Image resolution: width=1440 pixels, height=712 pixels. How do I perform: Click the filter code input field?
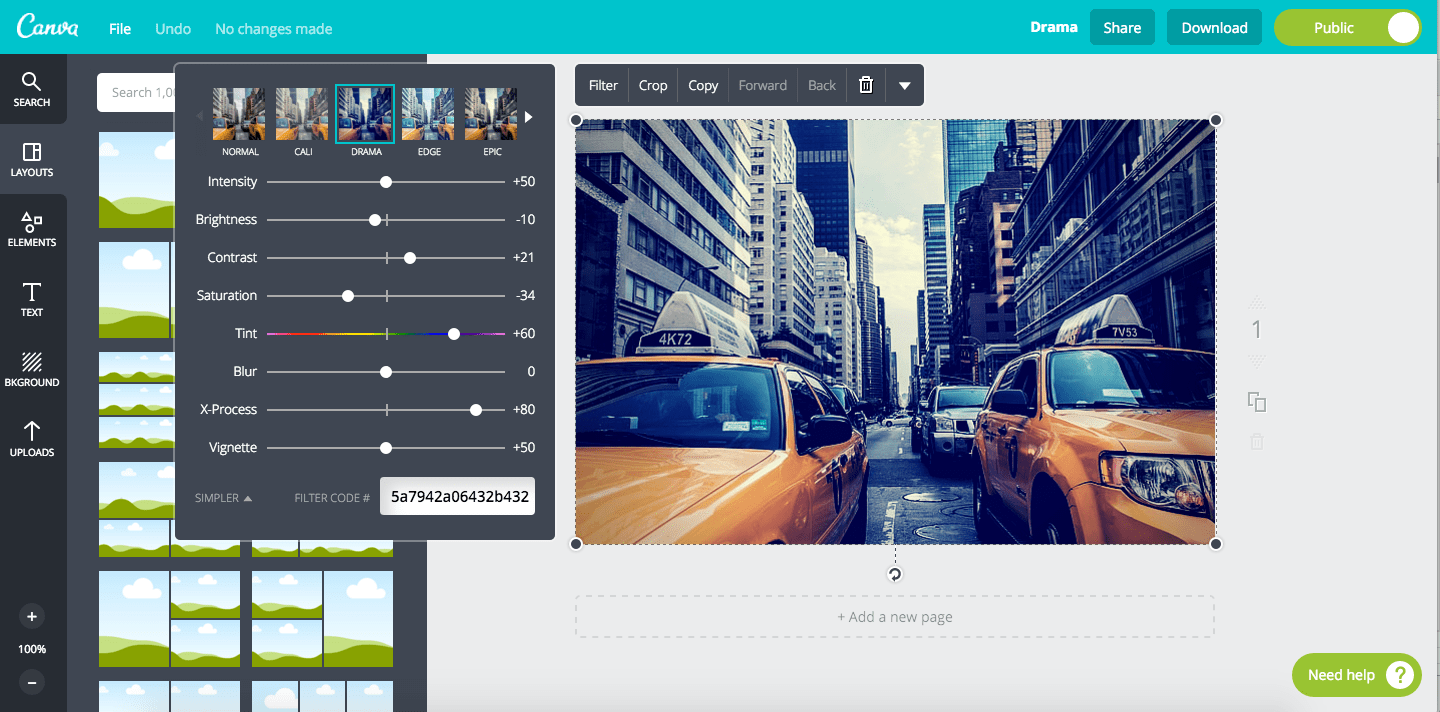457,496
